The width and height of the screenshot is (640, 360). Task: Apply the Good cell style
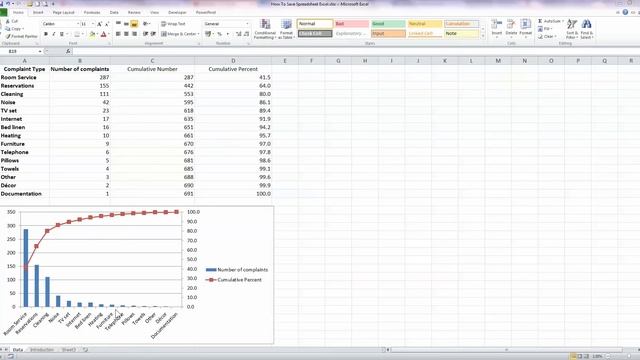(388, 24)
